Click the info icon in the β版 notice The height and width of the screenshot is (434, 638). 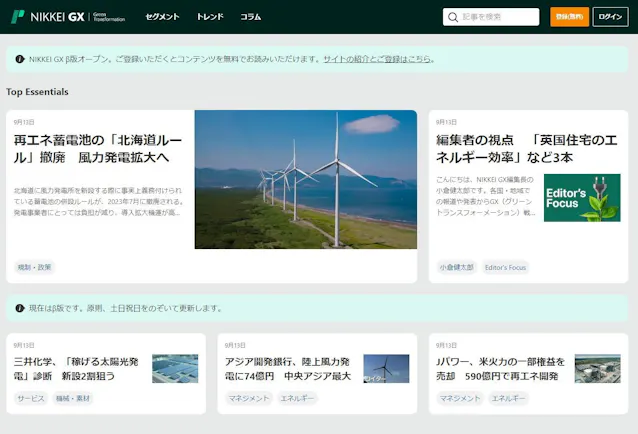pos(20,308)
